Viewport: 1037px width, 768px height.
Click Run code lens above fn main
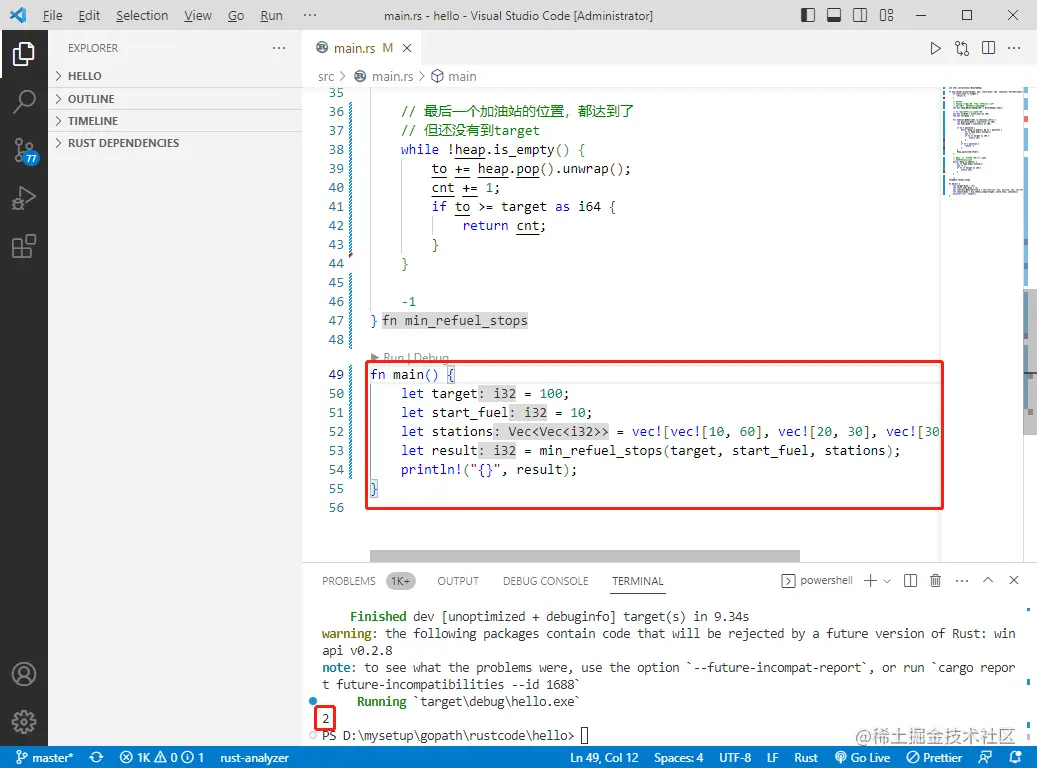coord(393,357)
